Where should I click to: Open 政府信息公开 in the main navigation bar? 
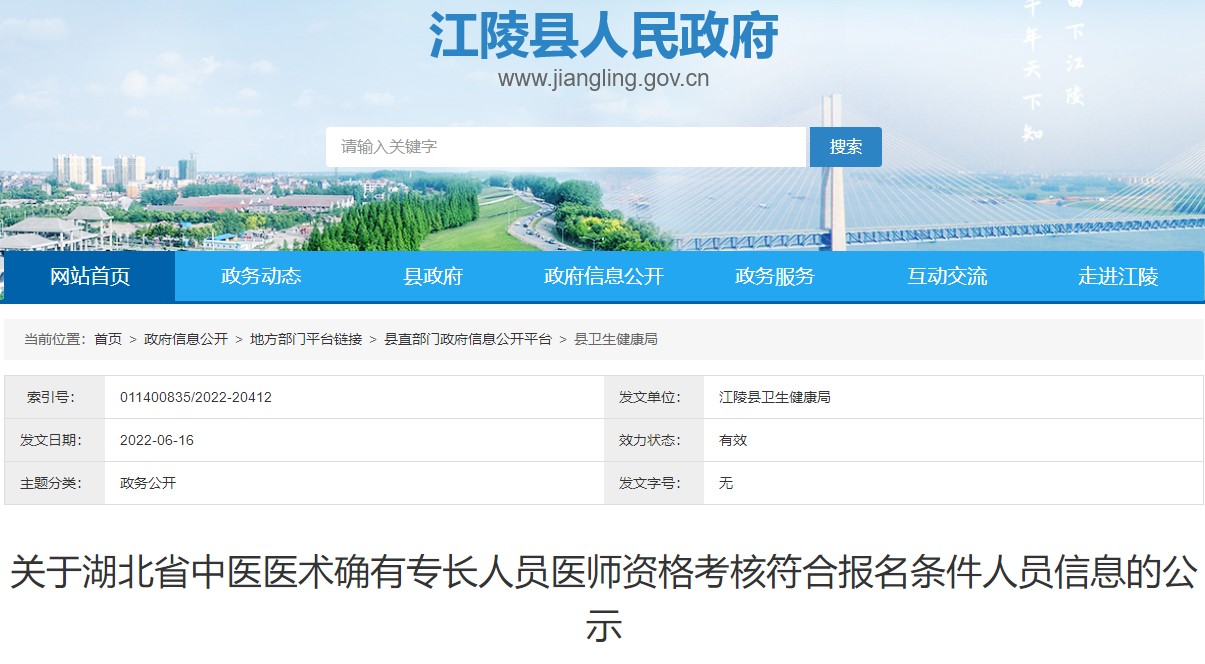tap(603, 277)
